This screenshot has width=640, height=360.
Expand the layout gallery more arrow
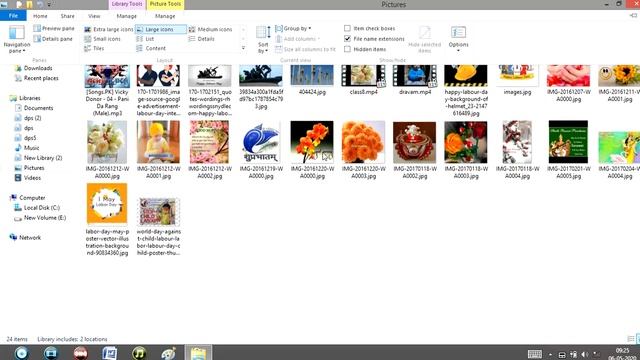click(x=243, y=48)
